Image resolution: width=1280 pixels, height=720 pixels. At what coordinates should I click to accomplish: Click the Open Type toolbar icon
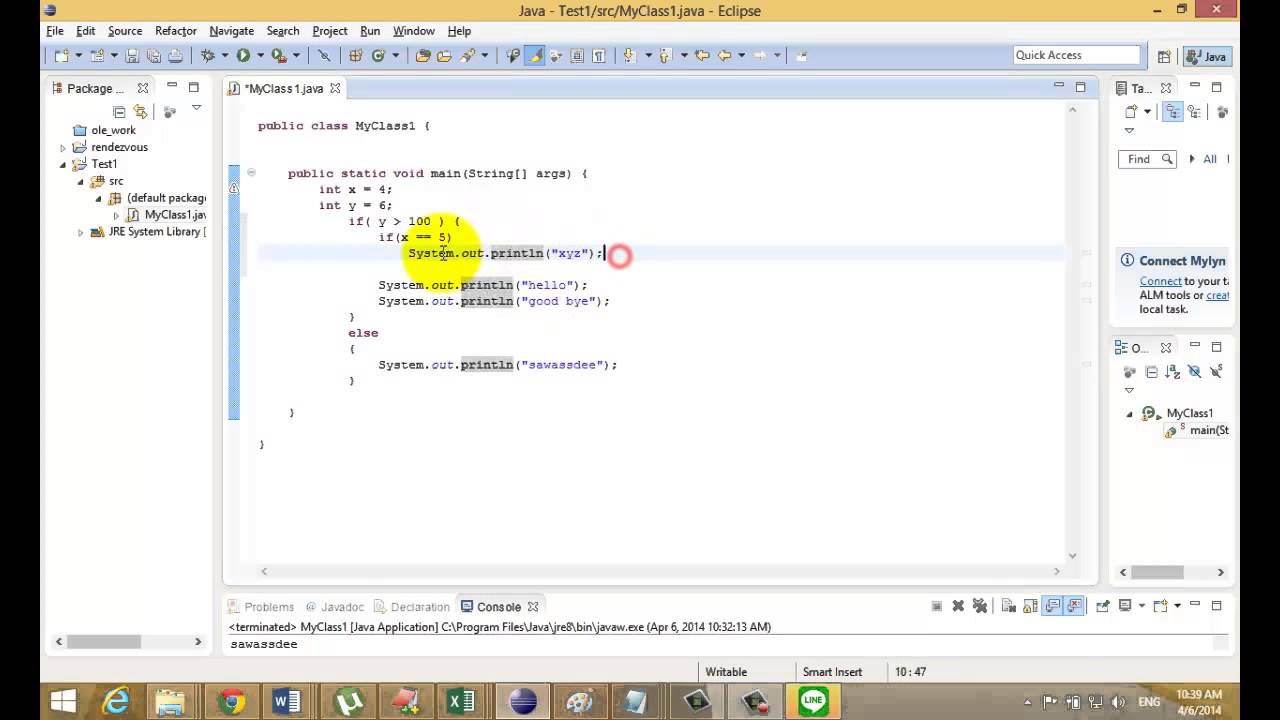[x=422, y=56]
